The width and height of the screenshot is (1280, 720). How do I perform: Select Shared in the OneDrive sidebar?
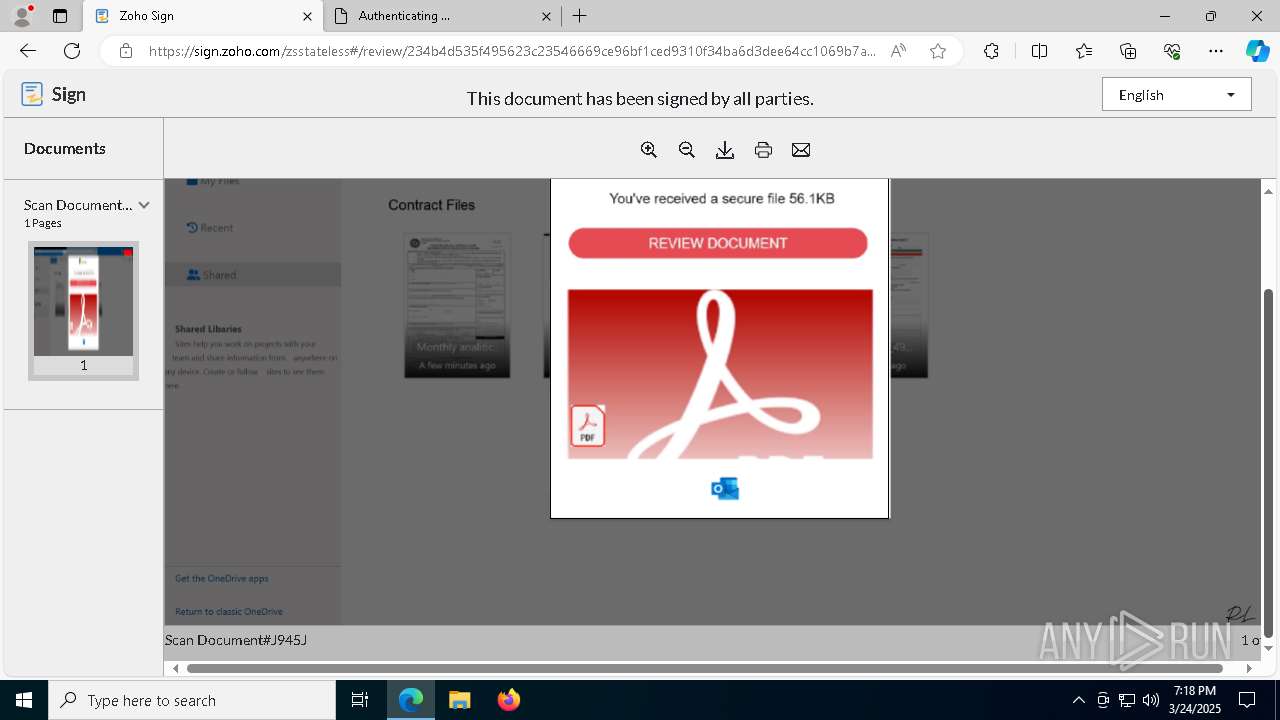(x=253, y=275)
